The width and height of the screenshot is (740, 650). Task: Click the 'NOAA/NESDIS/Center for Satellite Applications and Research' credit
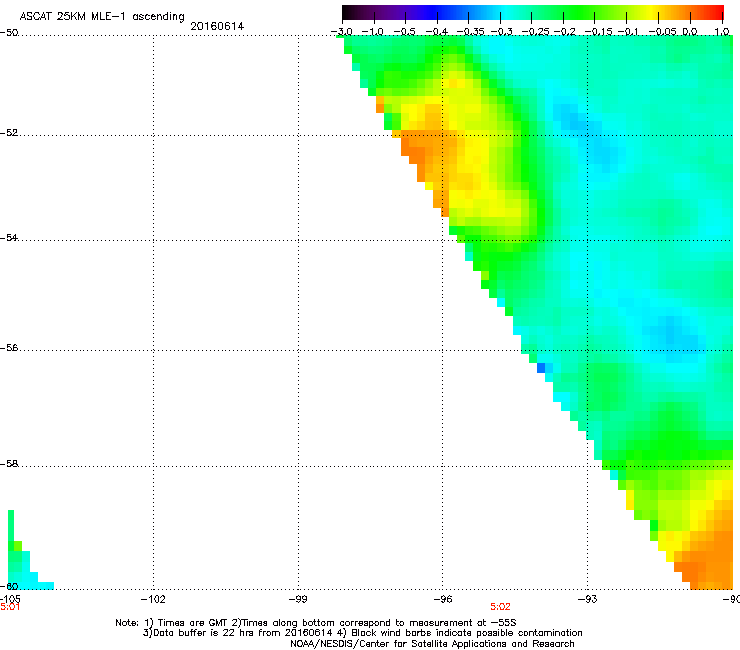[432, 644]
